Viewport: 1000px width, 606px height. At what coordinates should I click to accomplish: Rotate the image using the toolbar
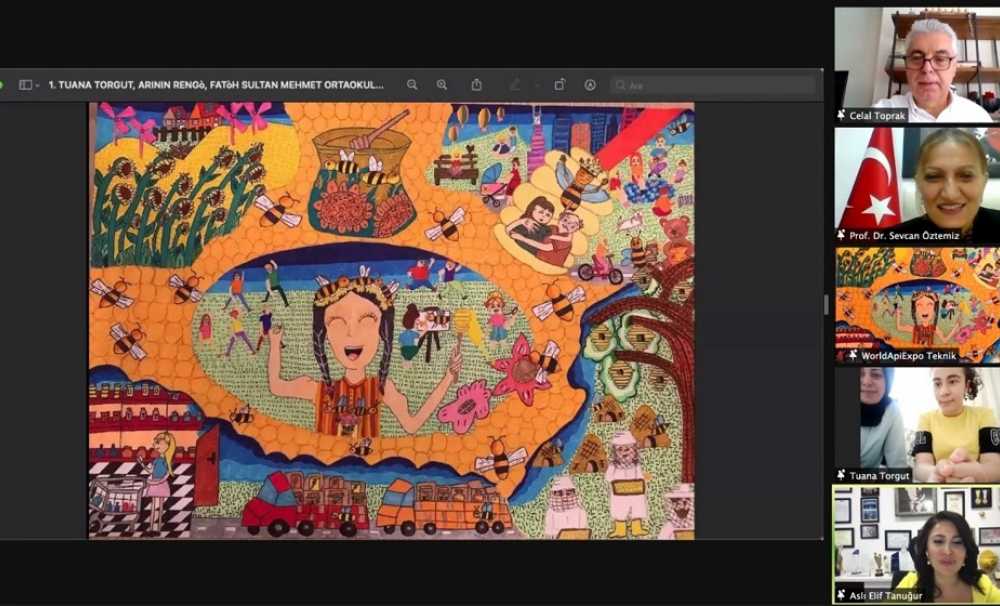tap(559, 85)
